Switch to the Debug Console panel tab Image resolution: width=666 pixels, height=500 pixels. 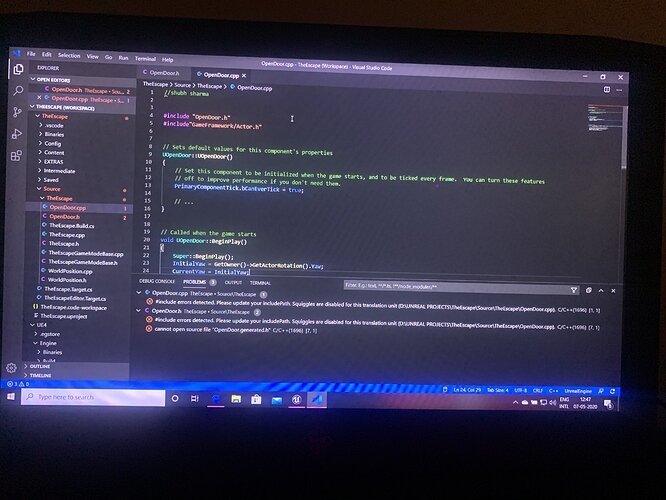(x=157, y=281)
